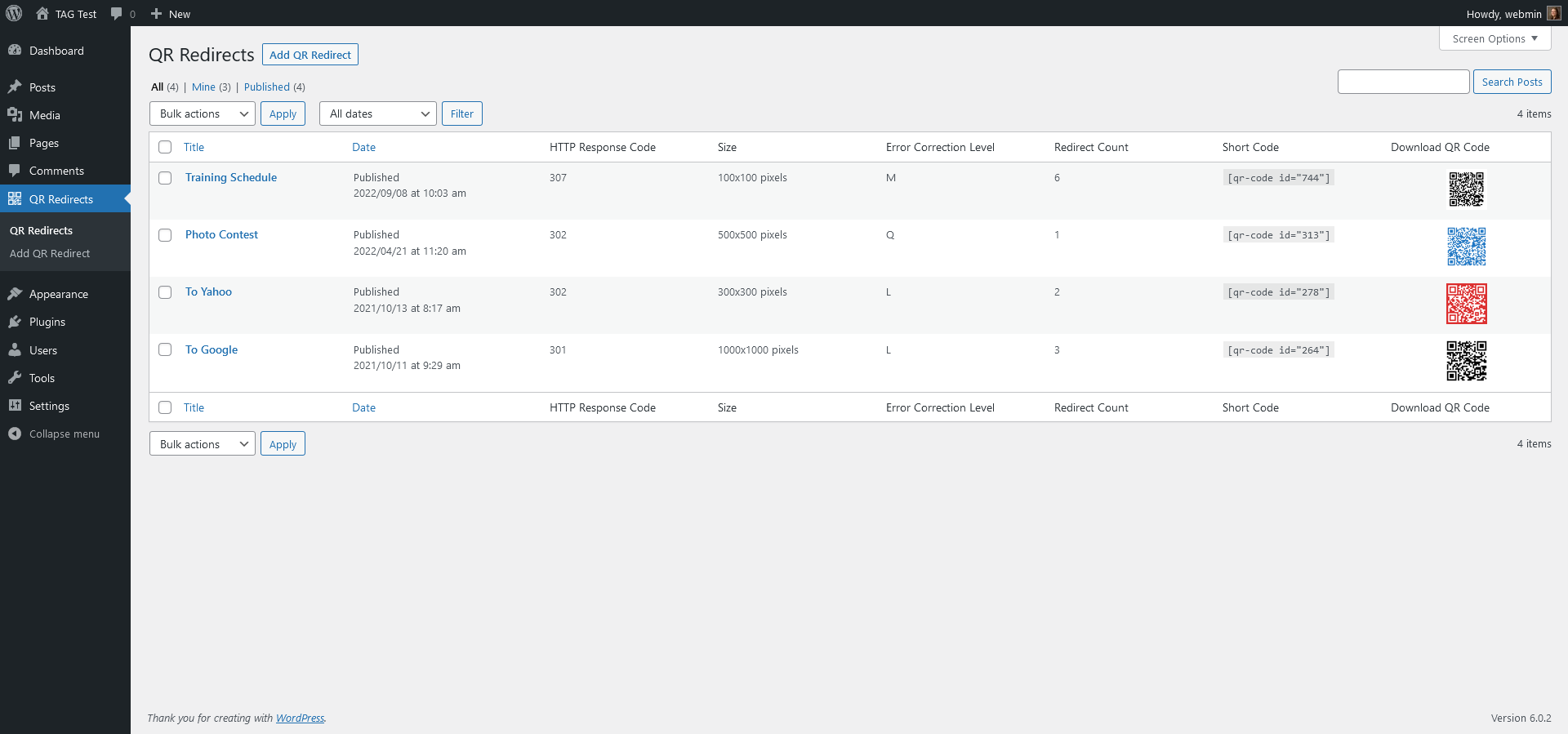Open the Photo Contest redirect link
Image resolution: width=1568 pixels, height=734 pixels.
pos(221,234)
